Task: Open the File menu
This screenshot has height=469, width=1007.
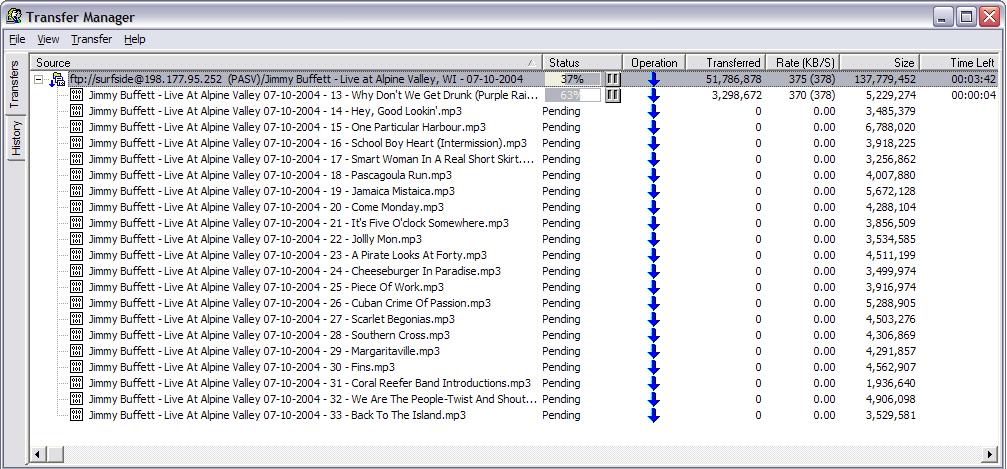Action: point(17,39)
